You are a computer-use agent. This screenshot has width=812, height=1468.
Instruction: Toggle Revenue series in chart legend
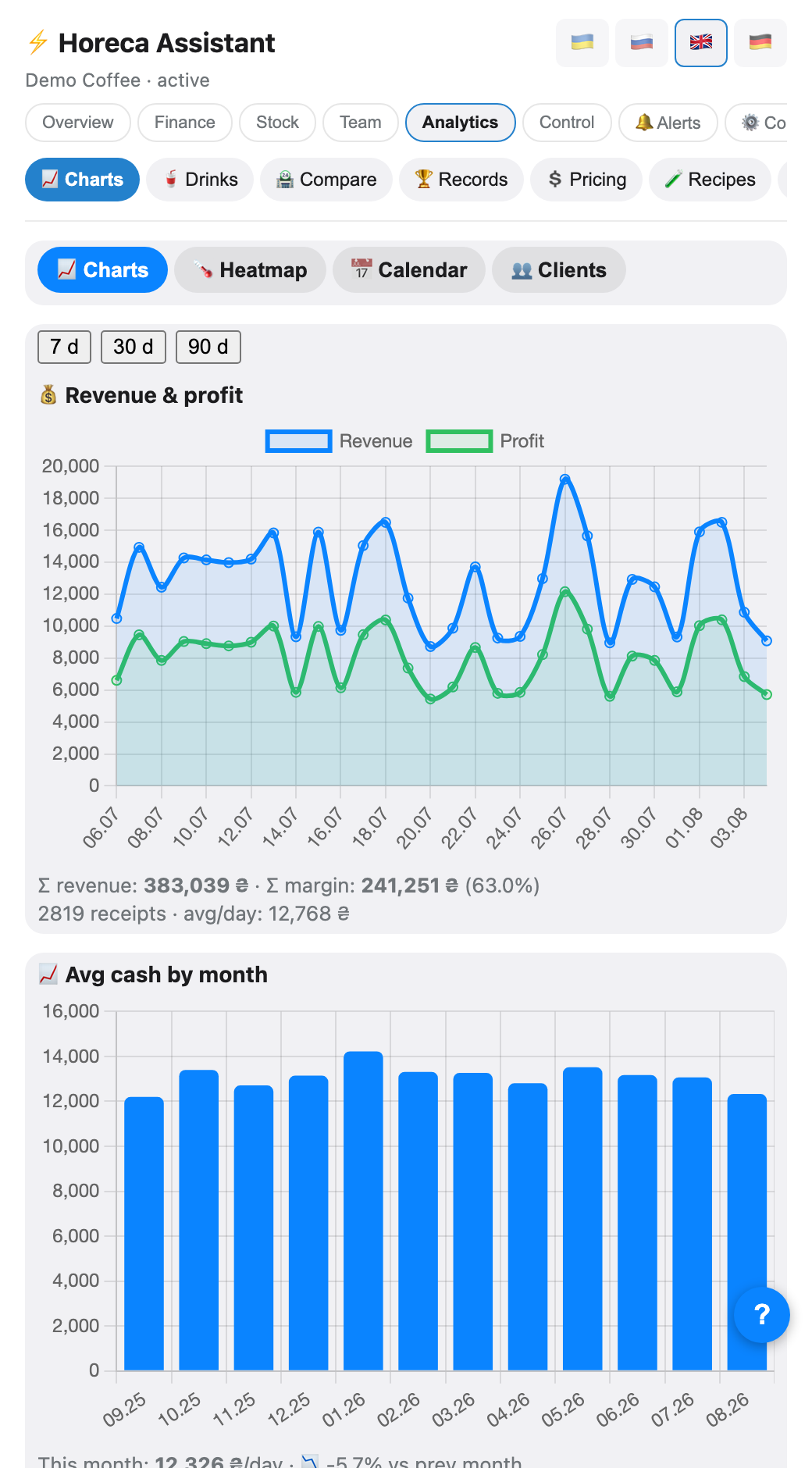(339, 441)
